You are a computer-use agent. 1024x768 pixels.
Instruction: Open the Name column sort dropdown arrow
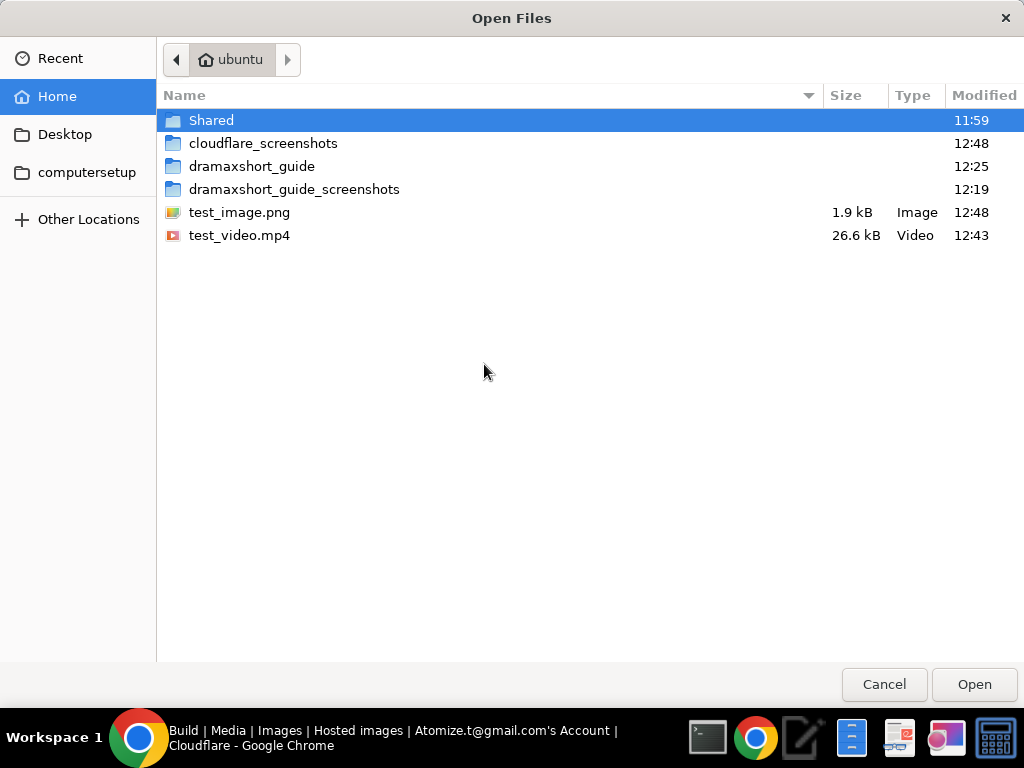[808, 95]
